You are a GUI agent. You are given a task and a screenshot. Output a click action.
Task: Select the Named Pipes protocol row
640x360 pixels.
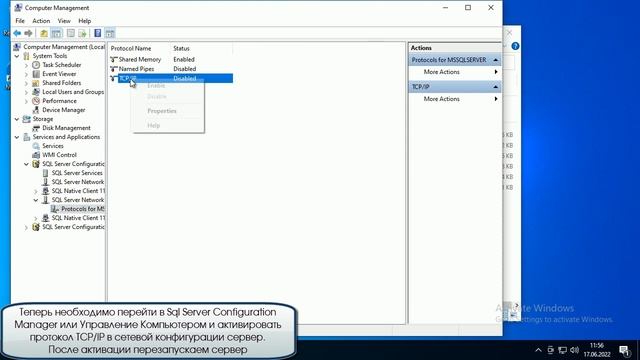171,69
